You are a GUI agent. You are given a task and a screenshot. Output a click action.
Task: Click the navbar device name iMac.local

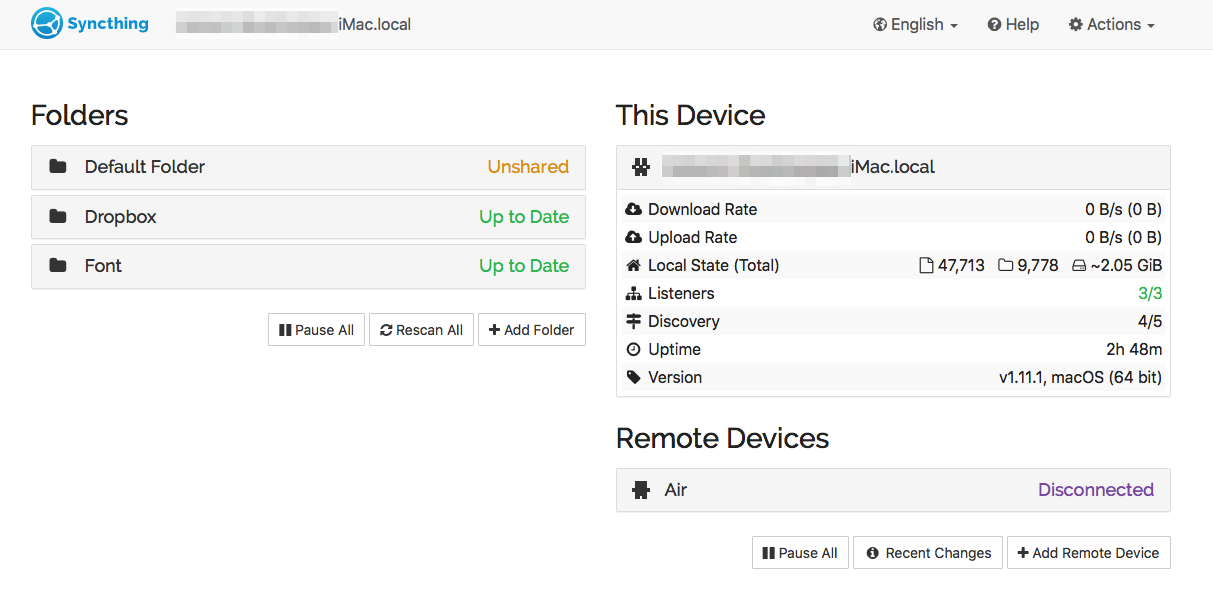tap(294, 24)
